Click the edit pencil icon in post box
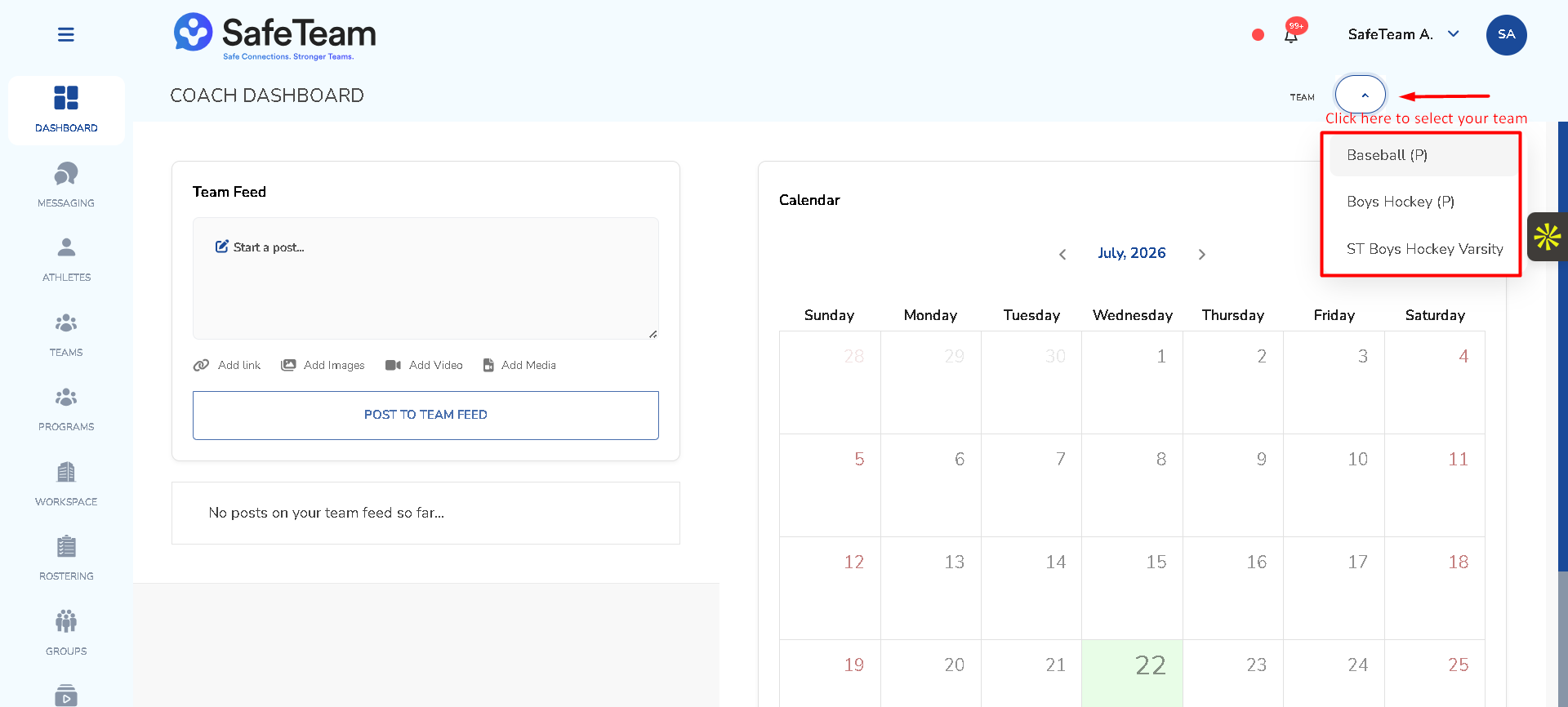 [x=221, y=247]
